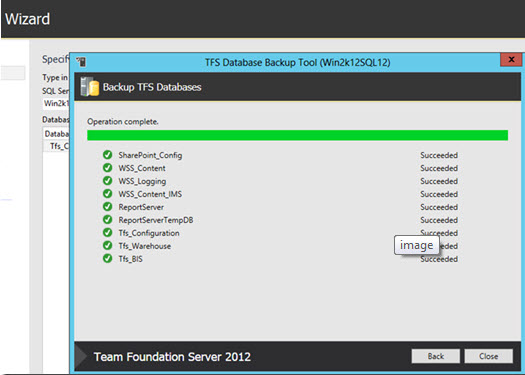
Task: Select the Tfs_Configuration database name
Action: [x=149, y=233]
